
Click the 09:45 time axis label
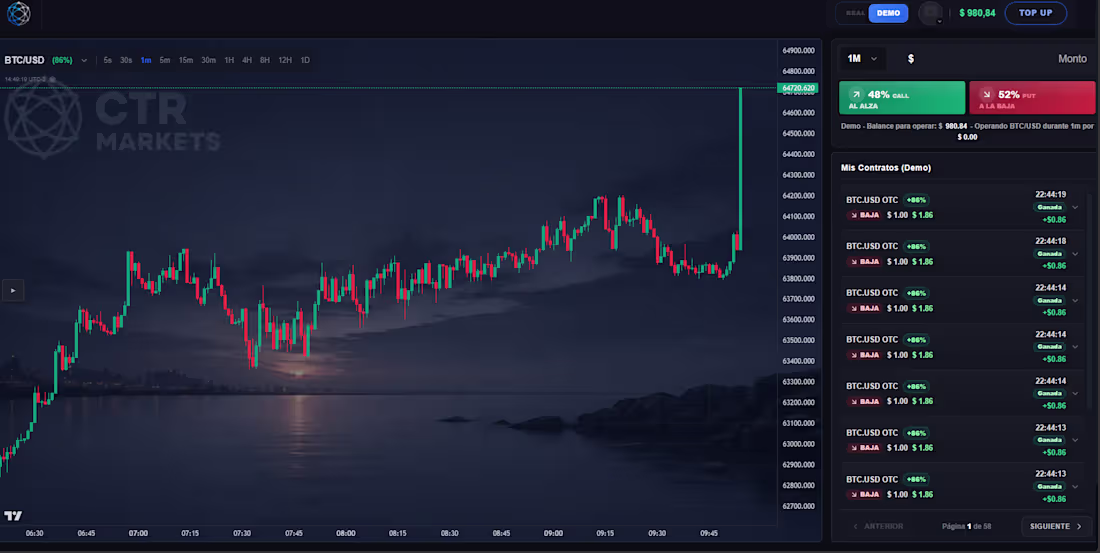(709, 533)
